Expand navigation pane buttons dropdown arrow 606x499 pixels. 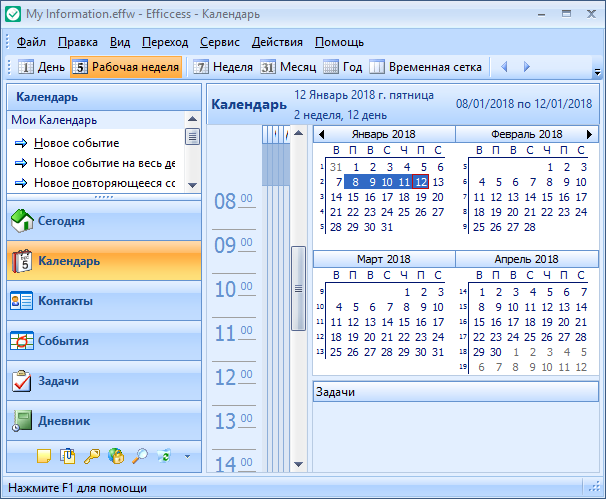tap(186, 457)
